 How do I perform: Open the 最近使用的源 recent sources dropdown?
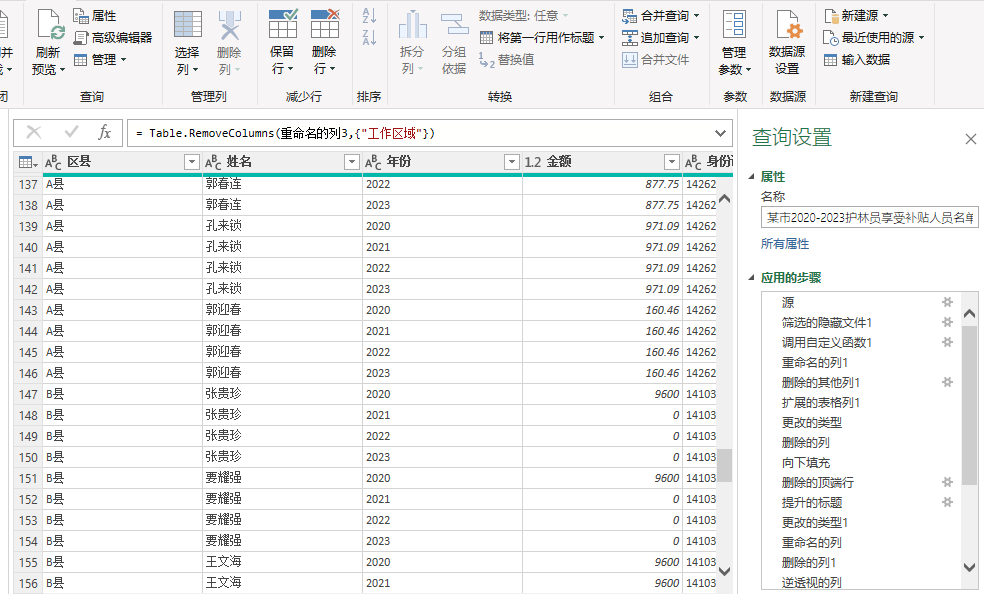click(874, 38)
